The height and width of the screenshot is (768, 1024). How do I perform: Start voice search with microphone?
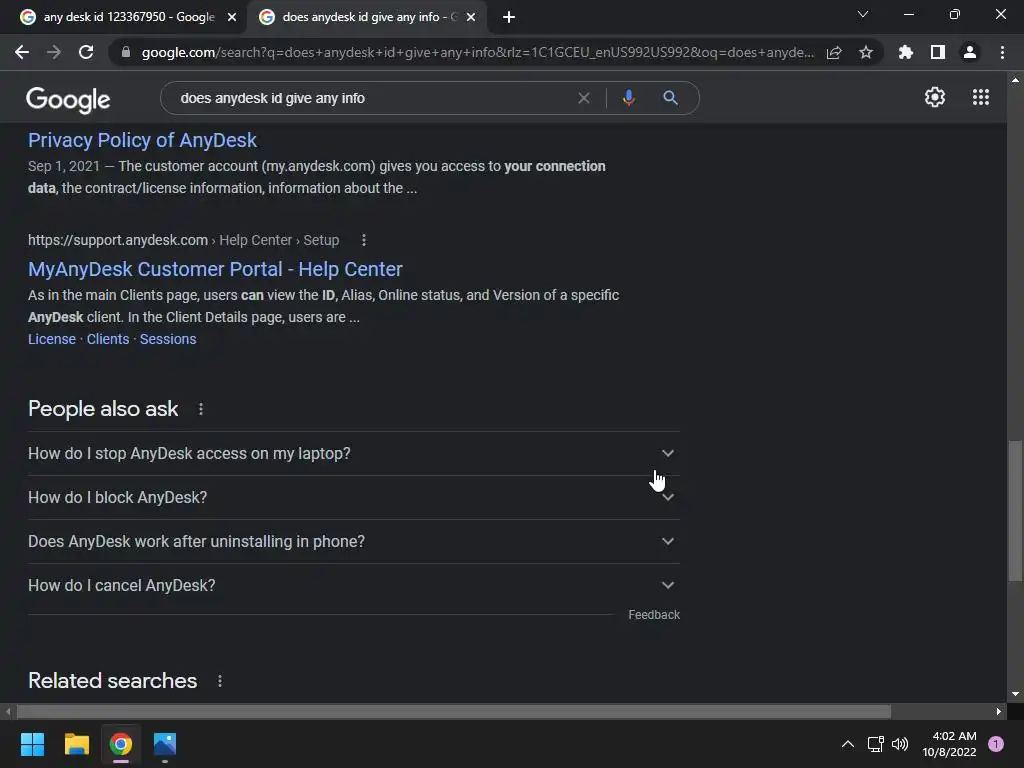[x=628, y=98]
